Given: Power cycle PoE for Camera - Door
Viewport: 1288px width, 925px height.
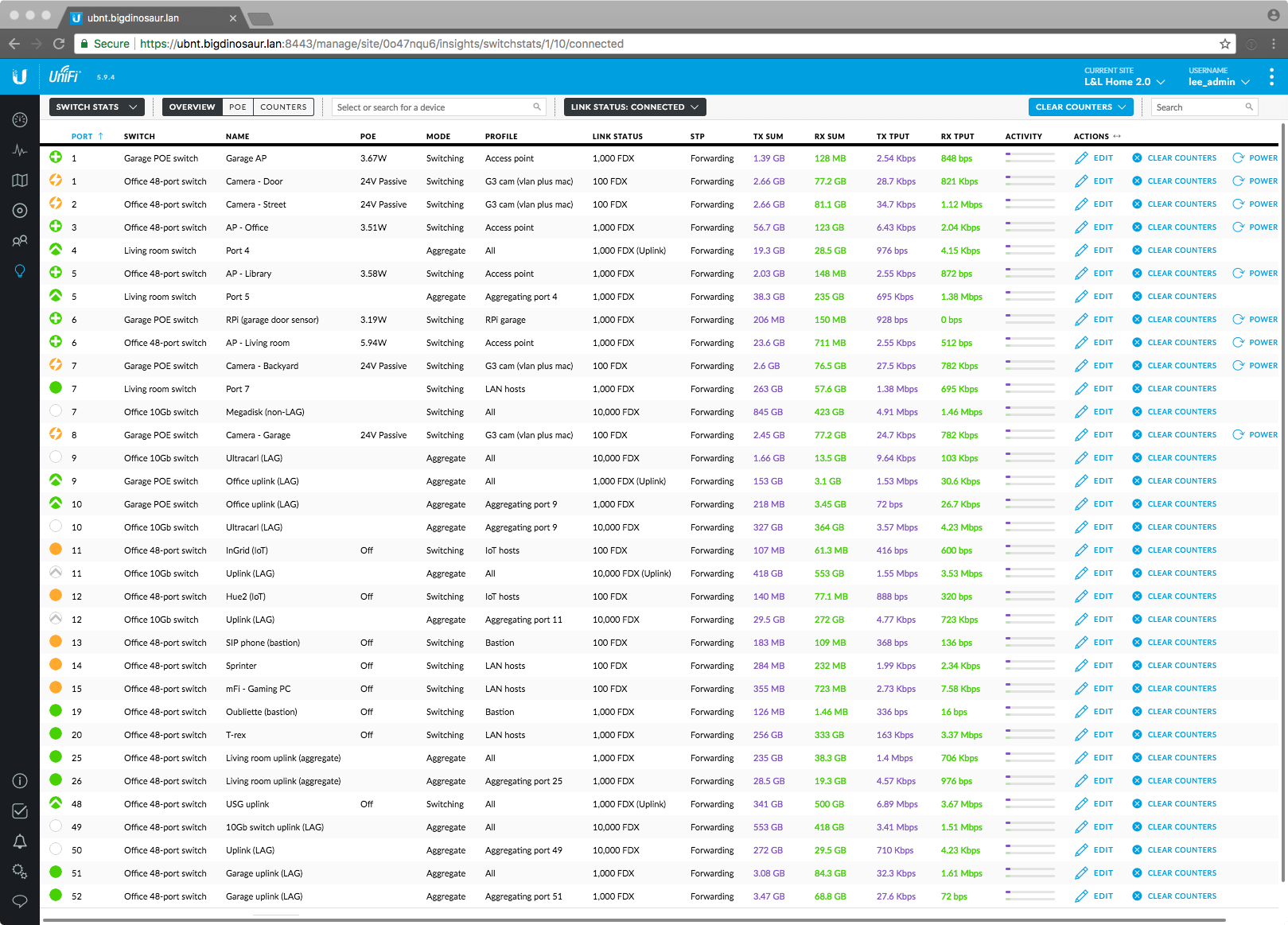Looking at the screenshot, I should pos(1255,181).
